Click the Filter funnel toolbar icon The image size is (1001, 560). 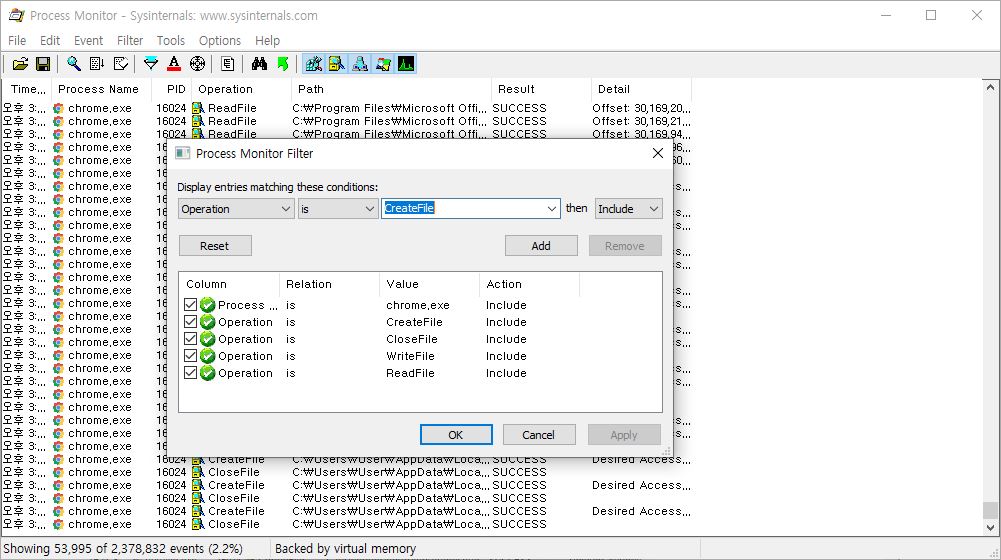pyautogui.click(x=151, y=64)
